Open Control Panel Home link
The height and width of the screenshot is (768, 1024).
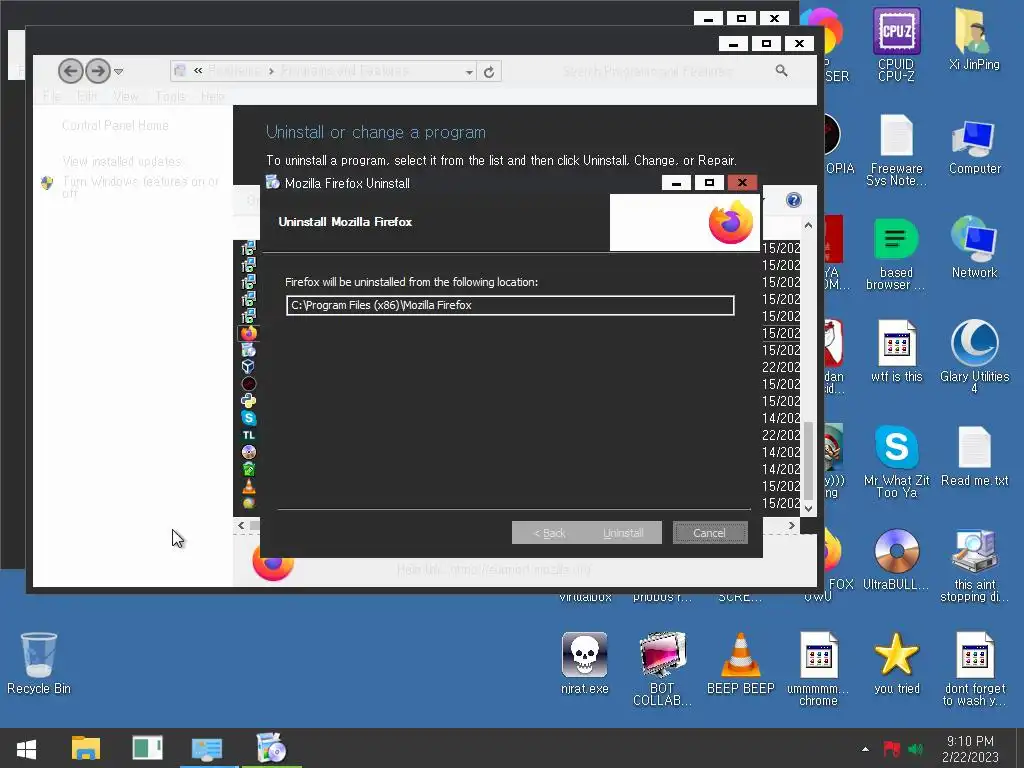coord(115,125)
